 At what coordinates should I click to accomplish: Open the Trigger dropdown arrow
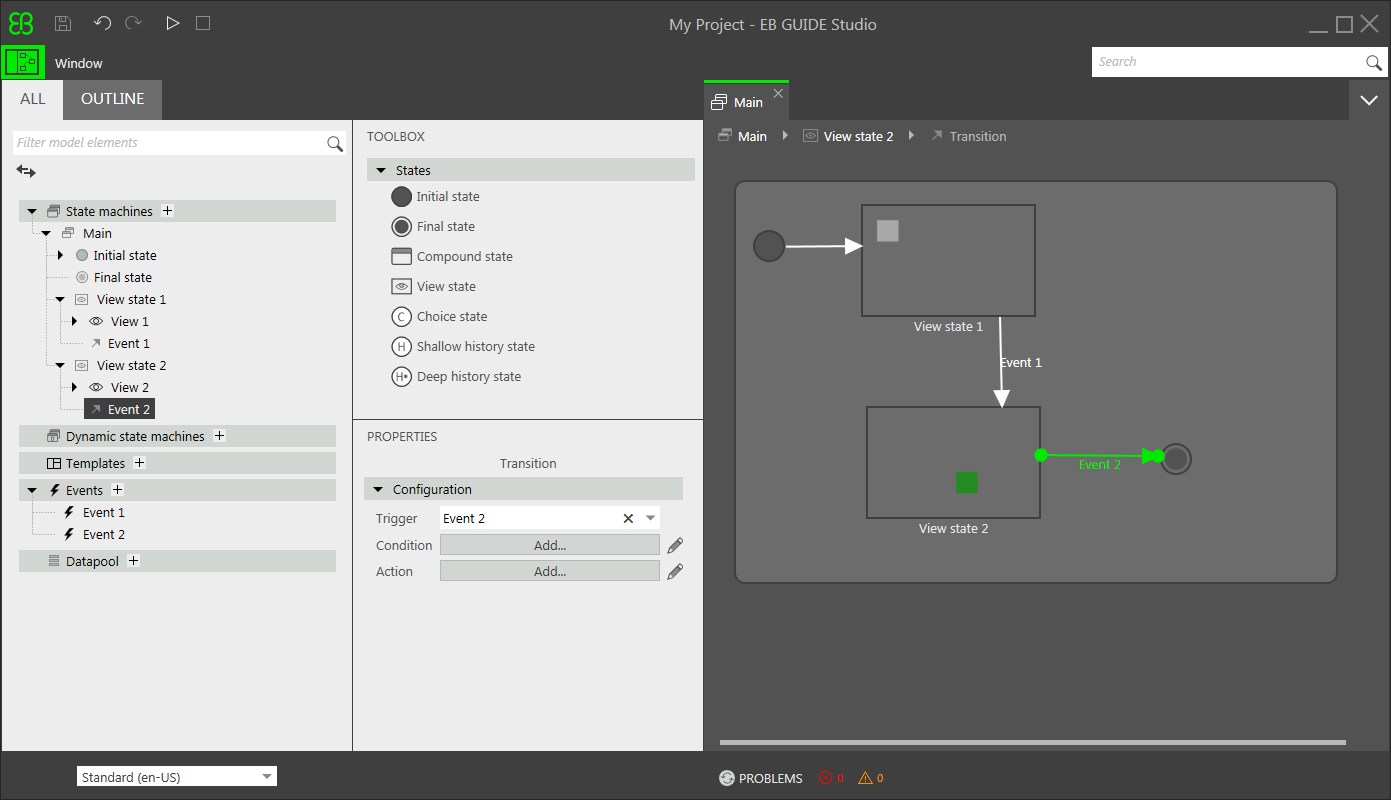(650, 518)
